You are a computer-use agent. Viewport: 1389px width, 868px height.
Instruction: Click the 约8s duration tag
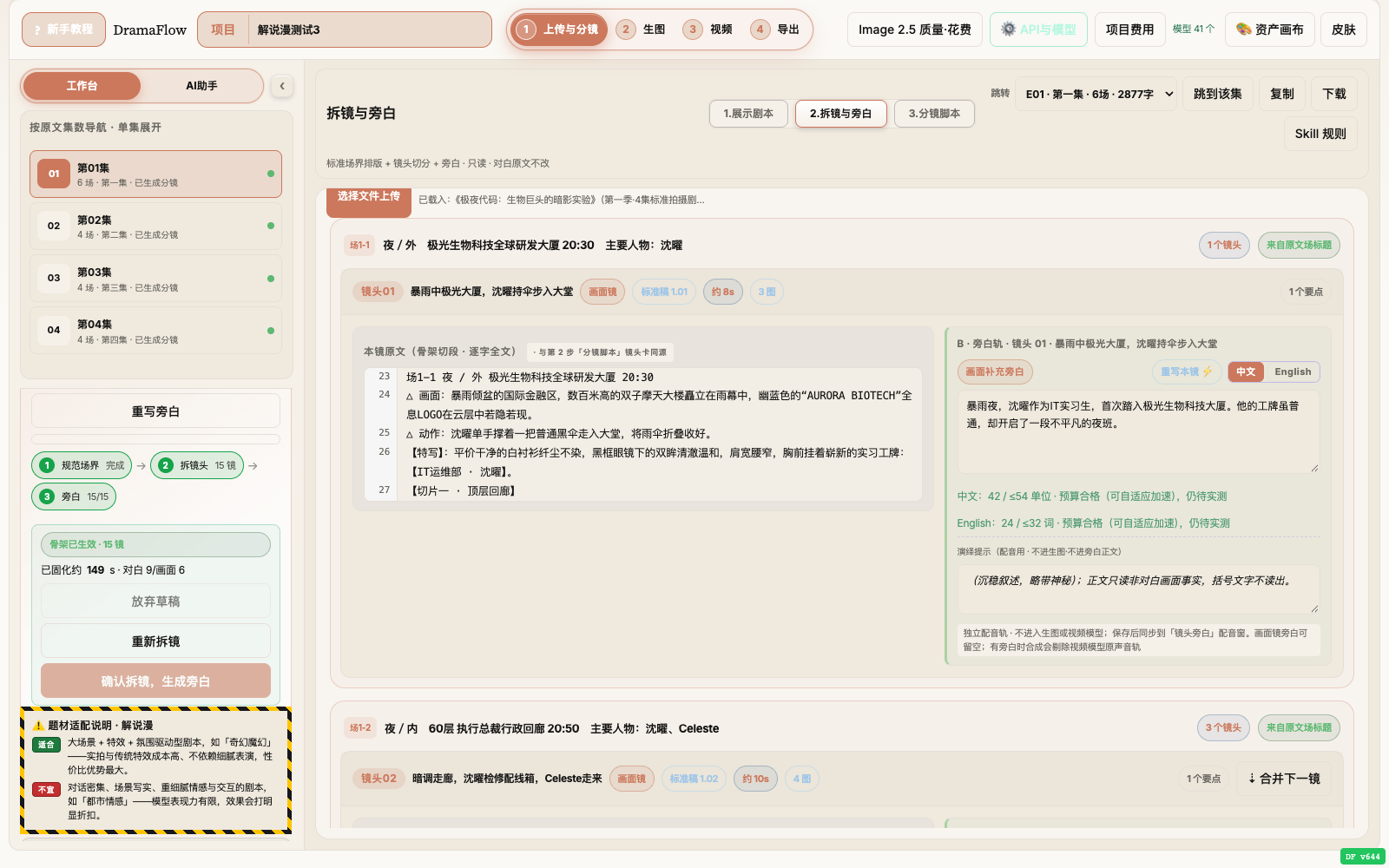[x=722, y=292]
